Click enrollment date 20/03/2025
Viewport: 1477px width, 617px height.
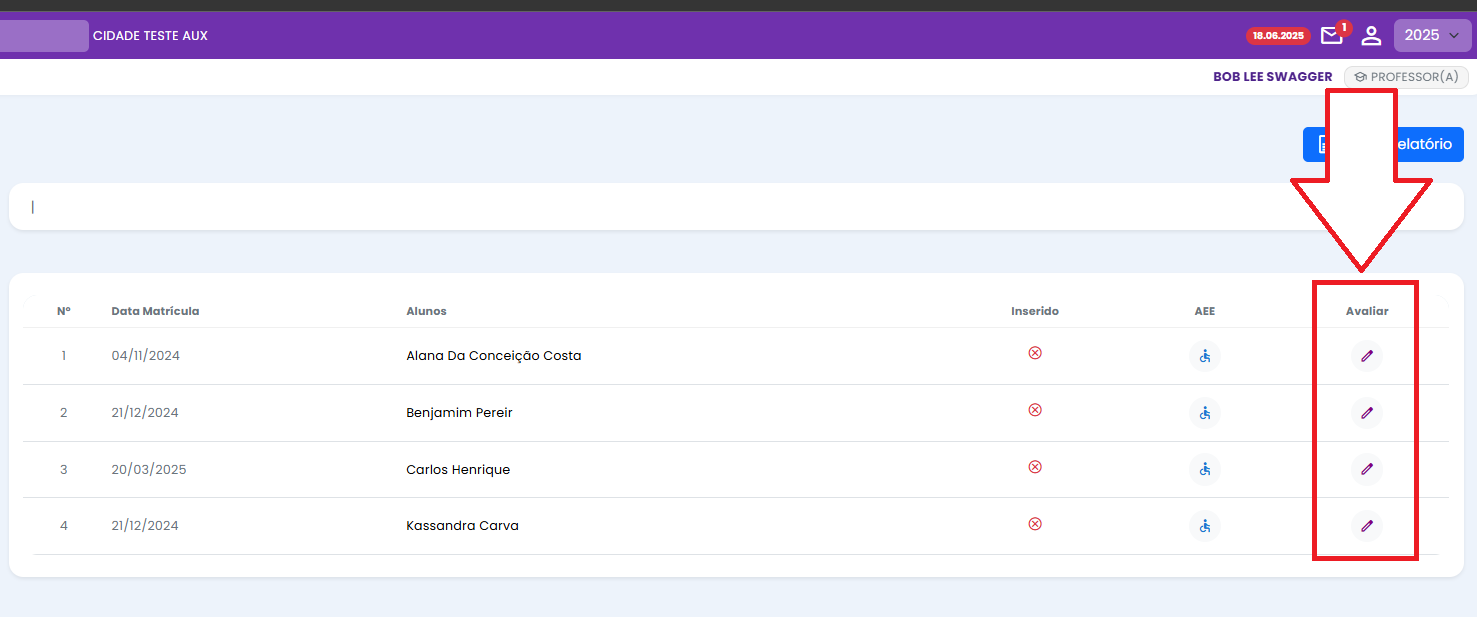tap(149, 470)
